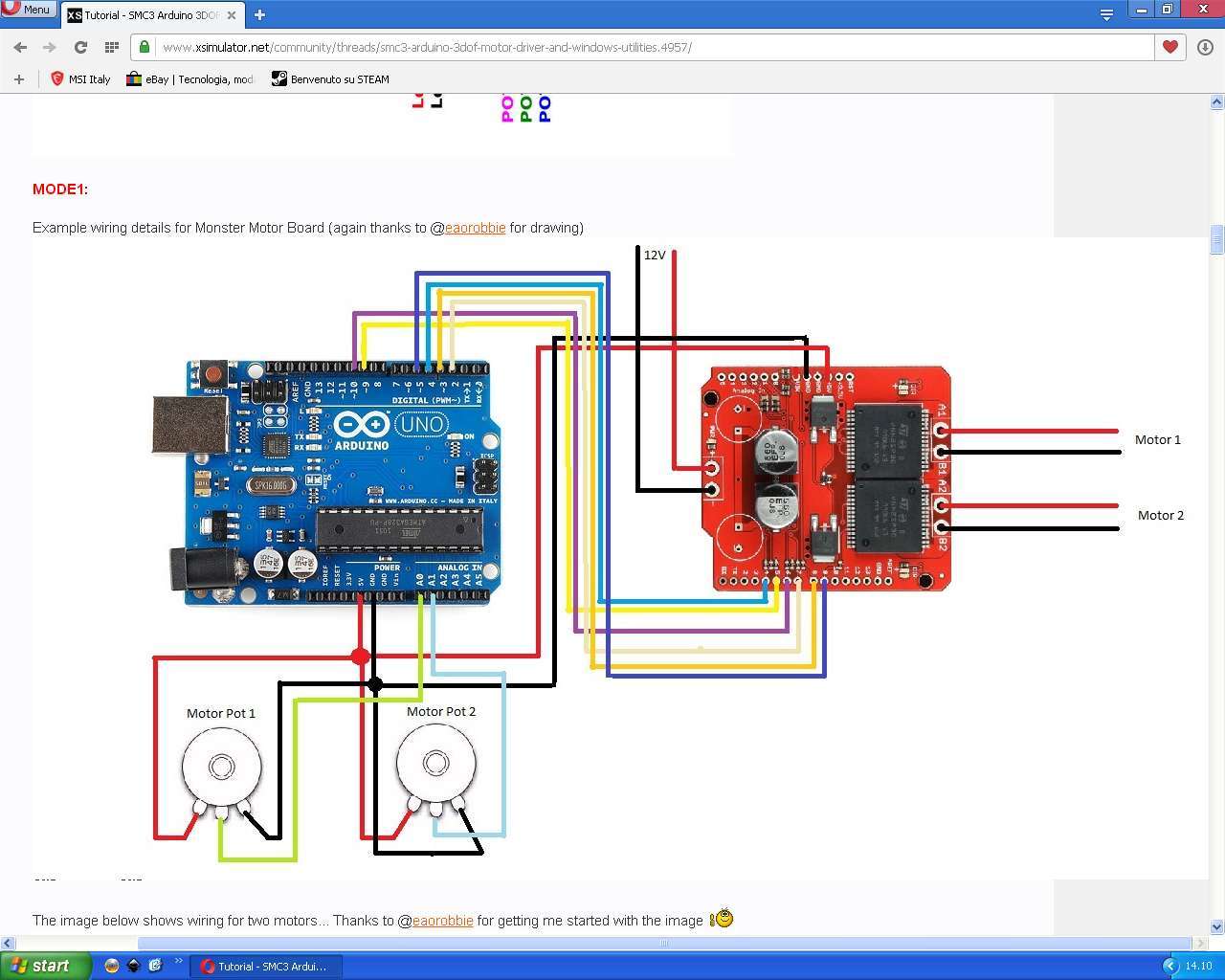Open the Speed Dial start page

(111, 47)
